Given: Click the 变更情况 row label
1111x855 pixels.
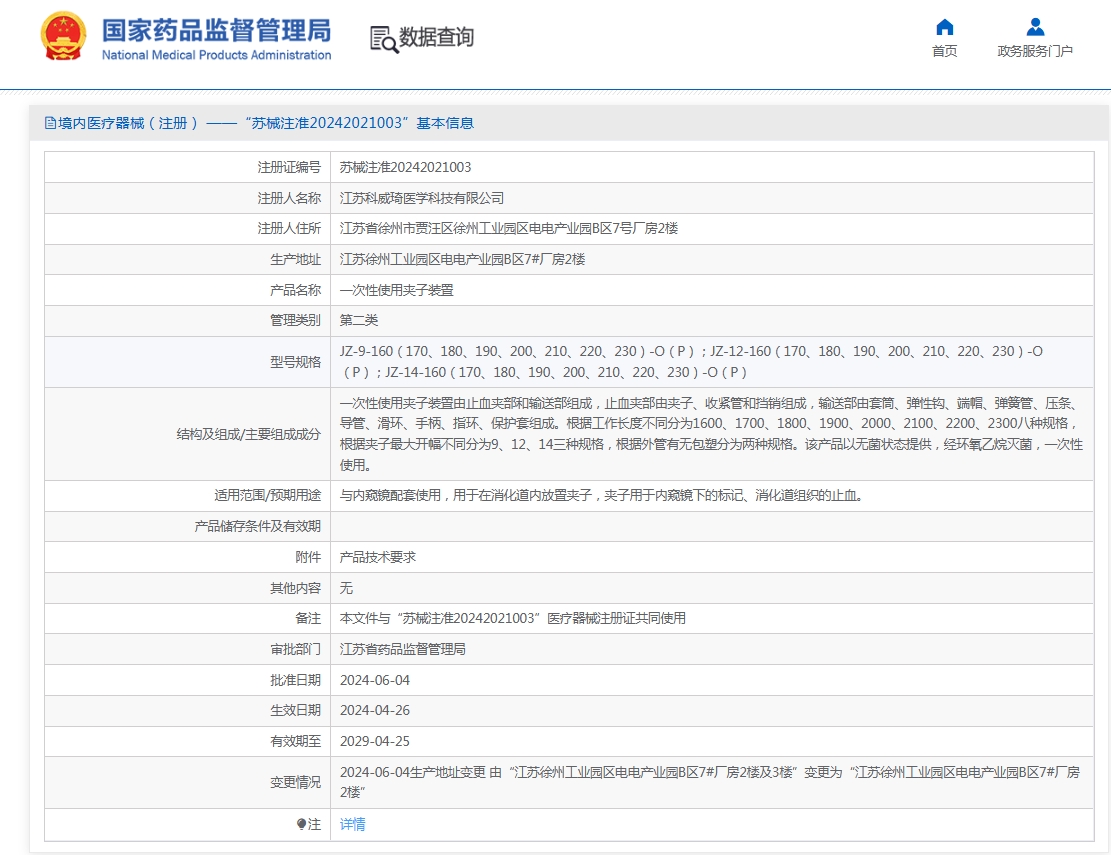Looking at the screenshot, I should coord(295,783).
